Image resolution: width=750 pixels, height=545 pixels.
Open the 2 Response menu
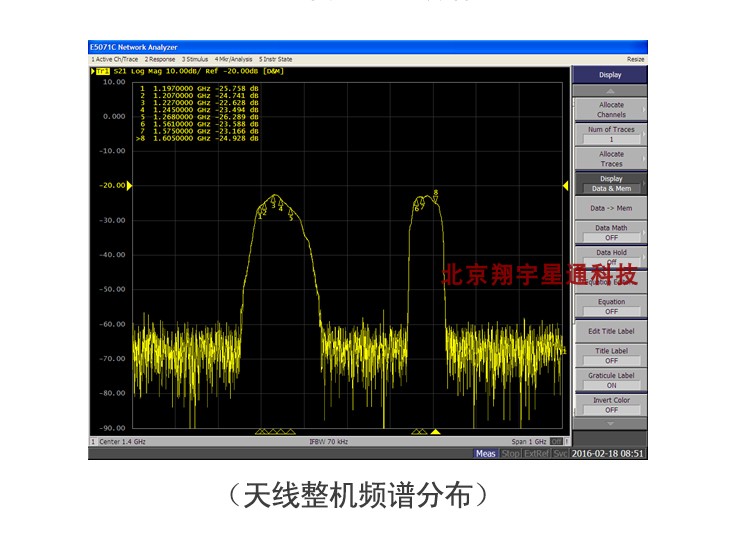[160, 59]
